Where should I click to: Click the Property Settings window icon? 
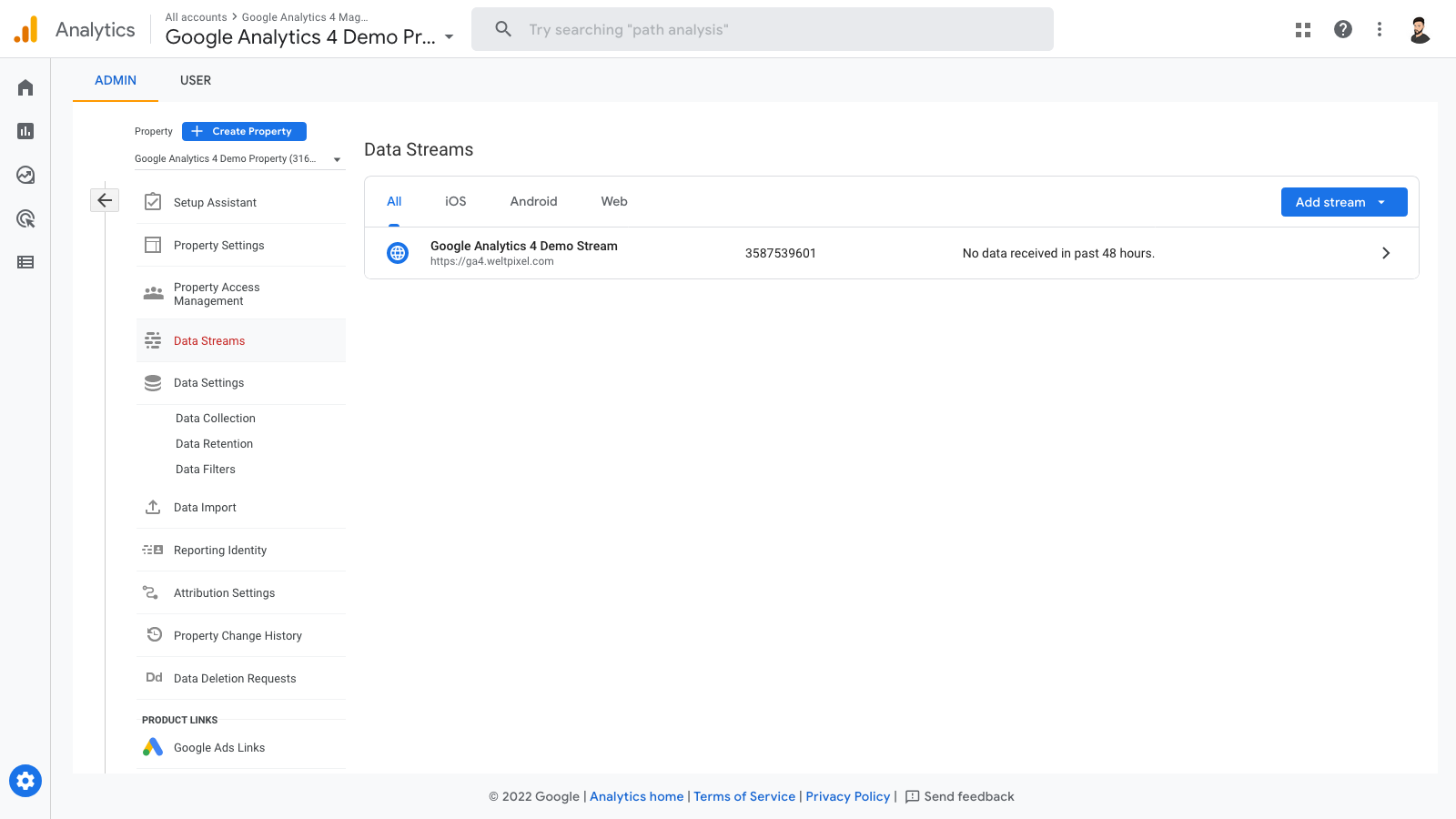[x=153, y=245]
